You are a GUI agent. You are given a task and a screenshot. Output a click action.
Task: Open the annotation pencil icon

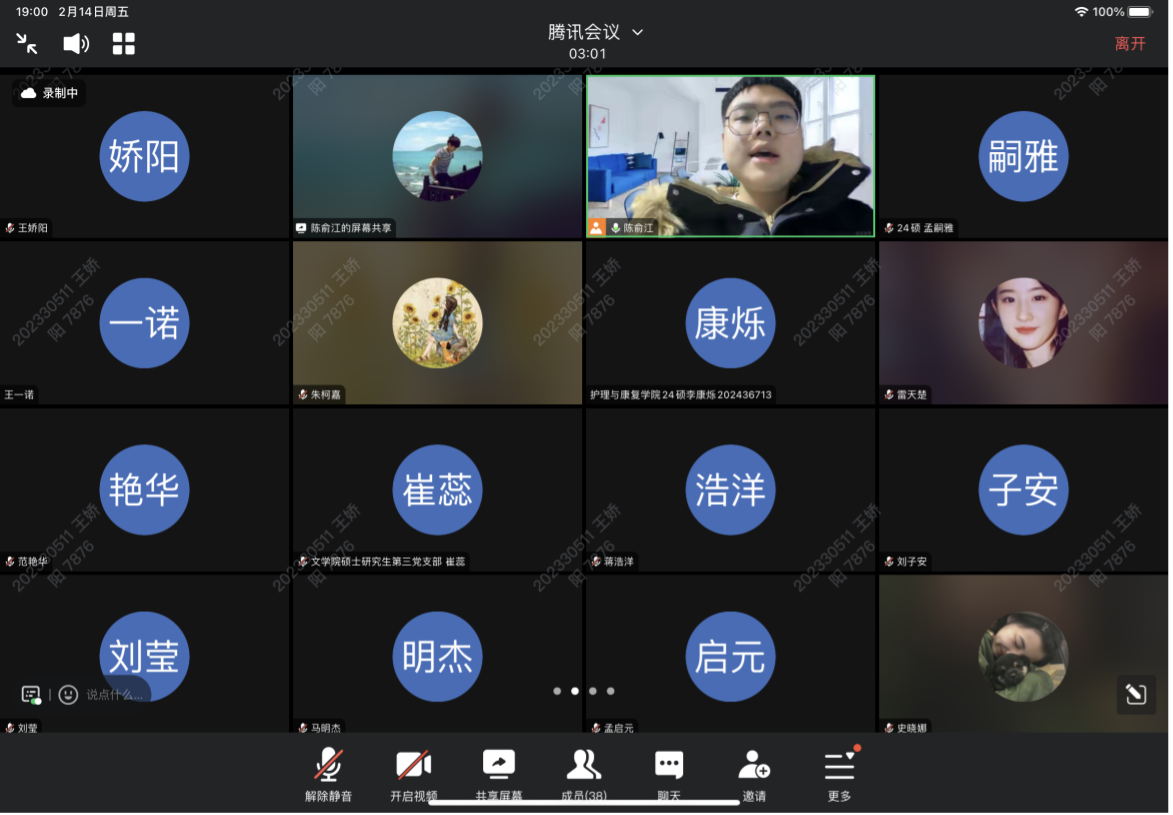(x=1136, y=694)
